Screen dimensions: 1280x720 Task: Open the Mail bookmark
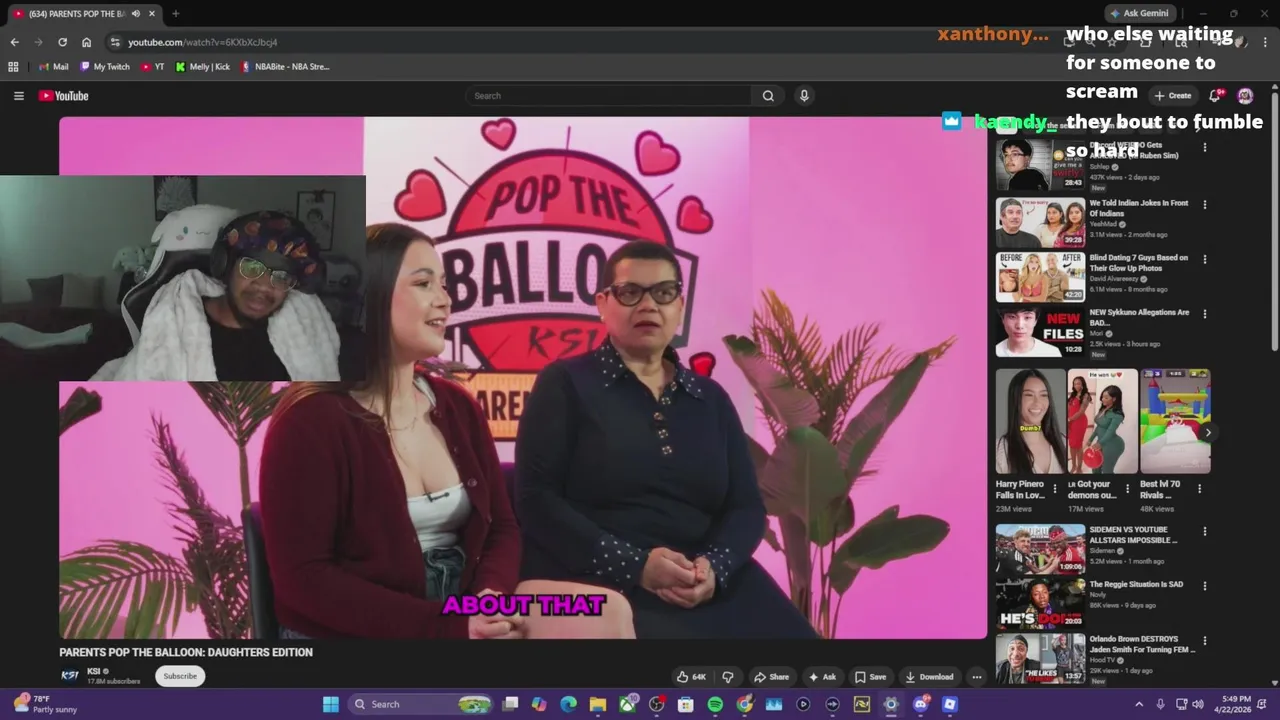point(54,67)
